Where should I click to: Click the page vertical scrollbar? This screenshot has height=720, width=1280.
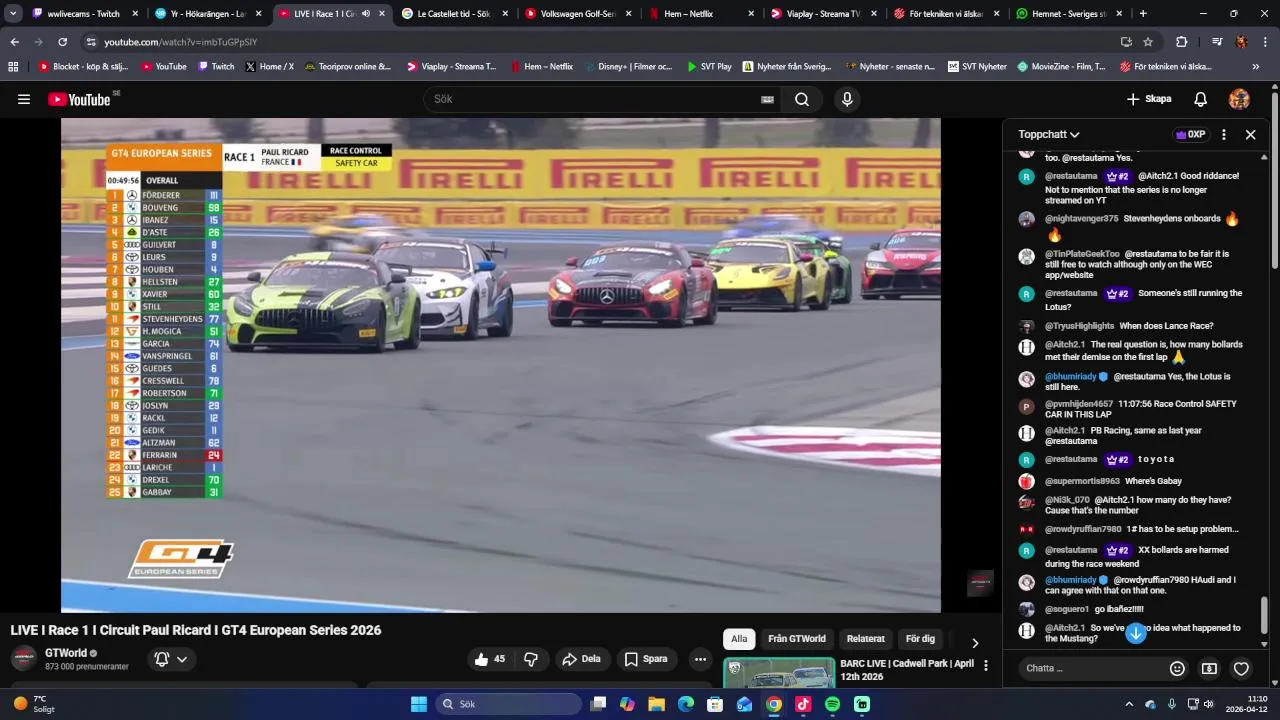(1275, 180)
